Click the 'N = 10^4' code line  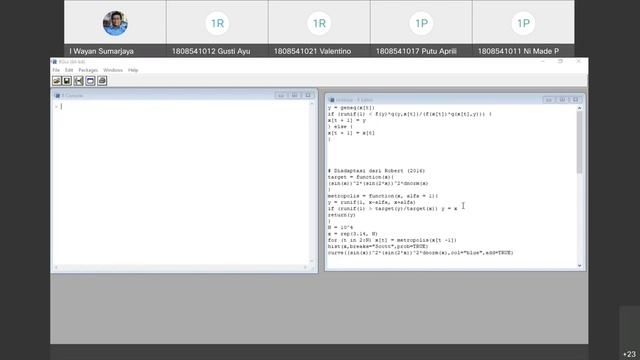[340, 227]
